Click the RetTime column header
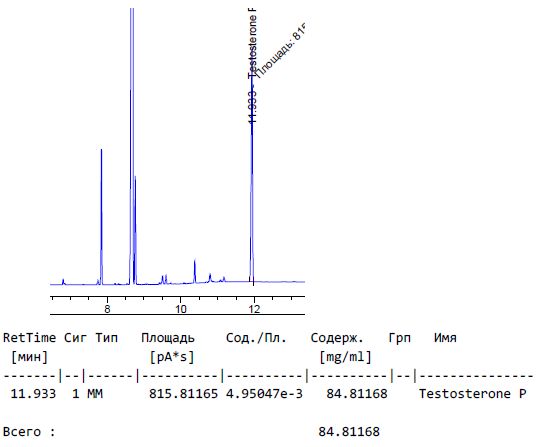The width and height of the screenshot is (541, 447). (x=30, y=338)
